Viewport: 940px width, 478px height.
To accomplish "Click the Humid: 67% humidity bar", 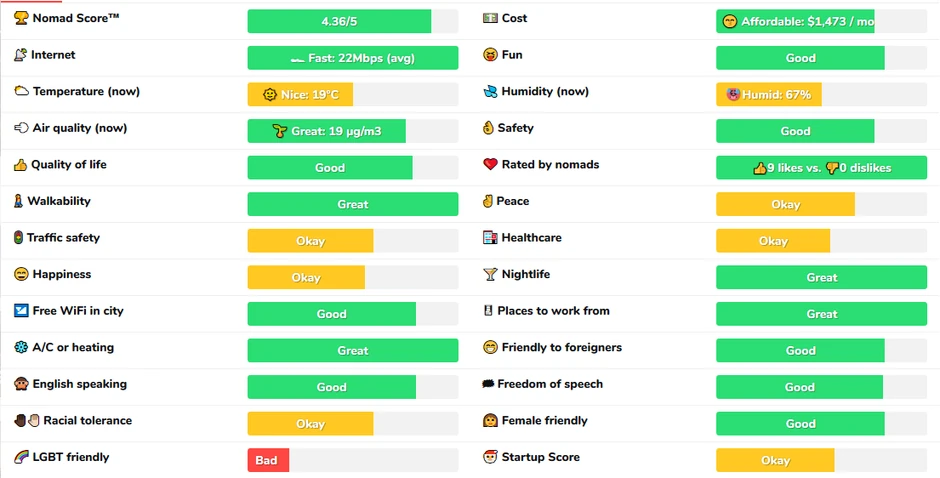I will pyautogui.click(x=768, y=95).
